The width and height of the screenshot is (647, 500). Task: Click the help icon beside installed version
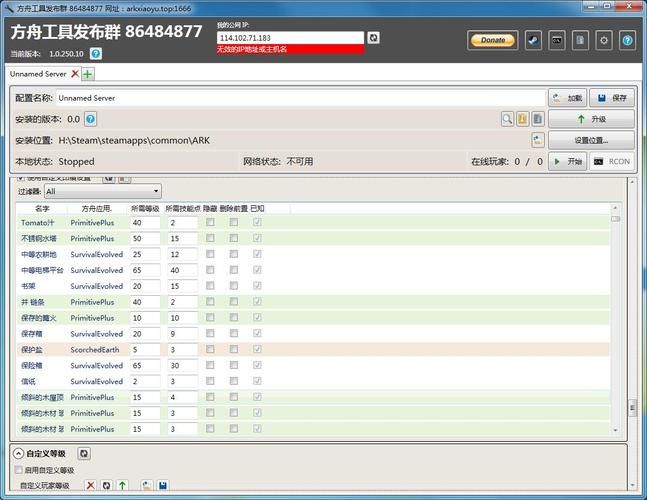91,119
